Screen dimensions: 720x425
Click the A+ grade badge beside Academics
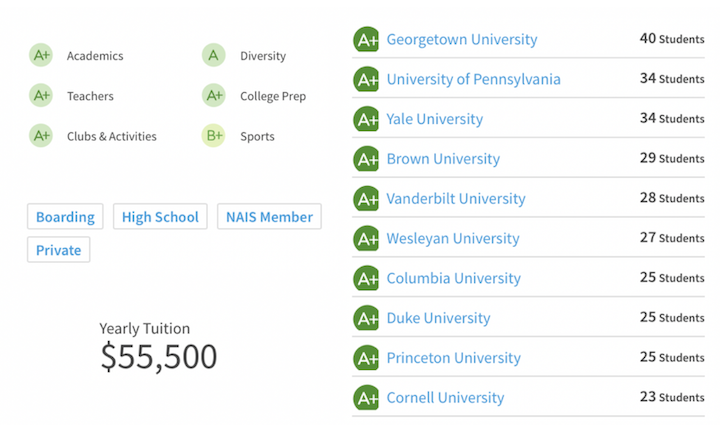coord(41,55)
